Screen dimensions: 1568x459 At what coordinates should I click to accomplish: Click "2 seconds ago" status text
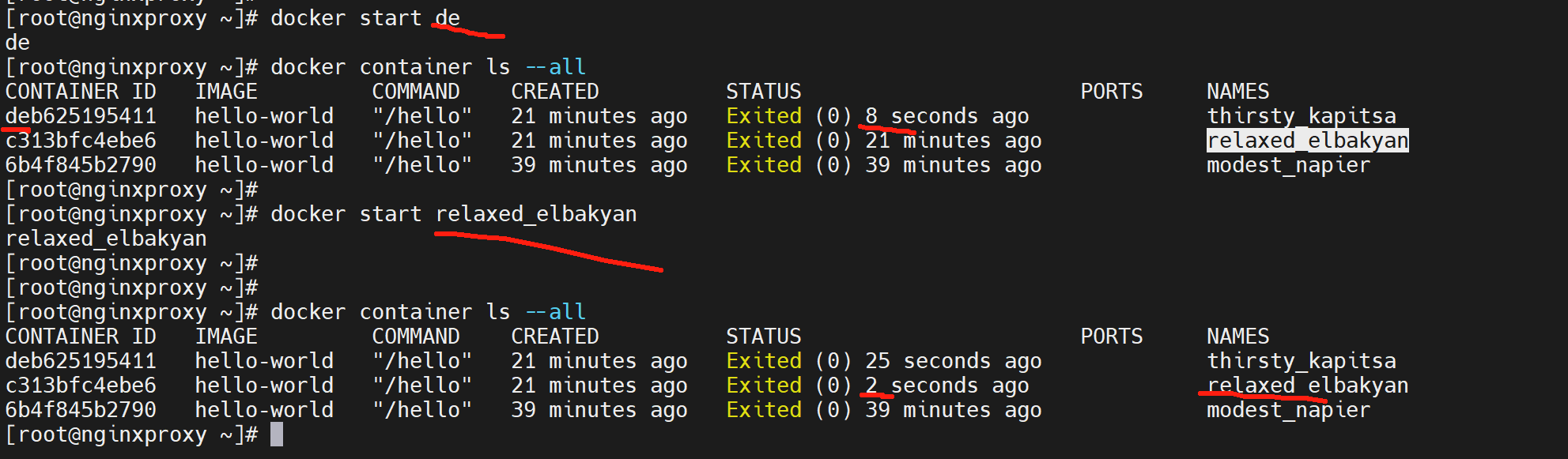click(946, 386)
